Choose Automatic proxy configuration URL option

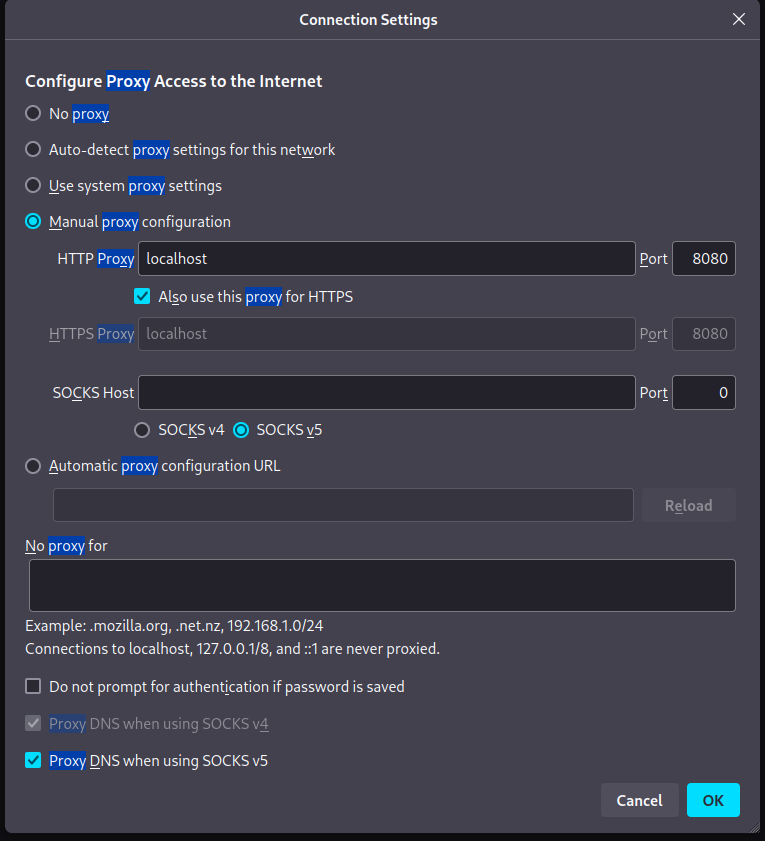(x=34, y=466)
